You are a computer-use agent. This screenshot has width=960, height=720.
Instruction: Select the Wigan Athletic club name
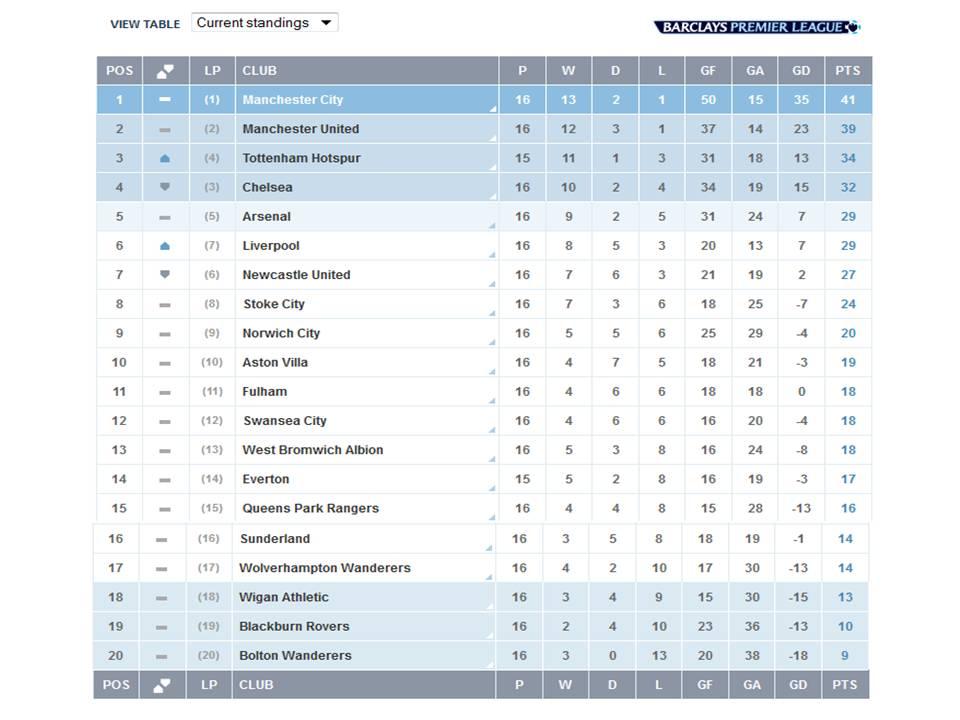point(284,597)
